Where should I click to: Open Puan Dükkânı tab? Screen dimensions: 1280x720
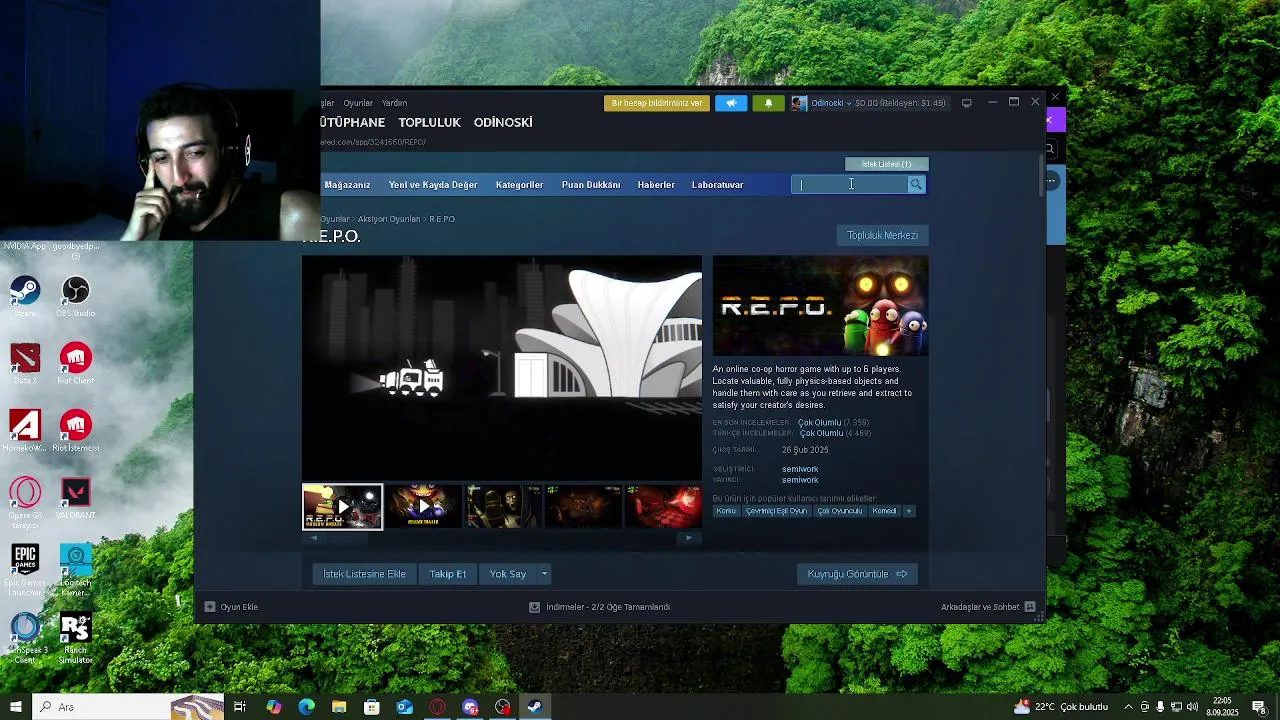pos(591,185)
